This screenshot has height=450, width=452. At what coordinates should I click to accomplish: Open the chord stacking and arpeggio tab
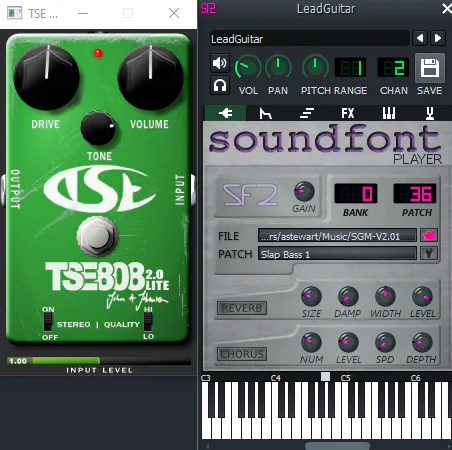[307, 113]
